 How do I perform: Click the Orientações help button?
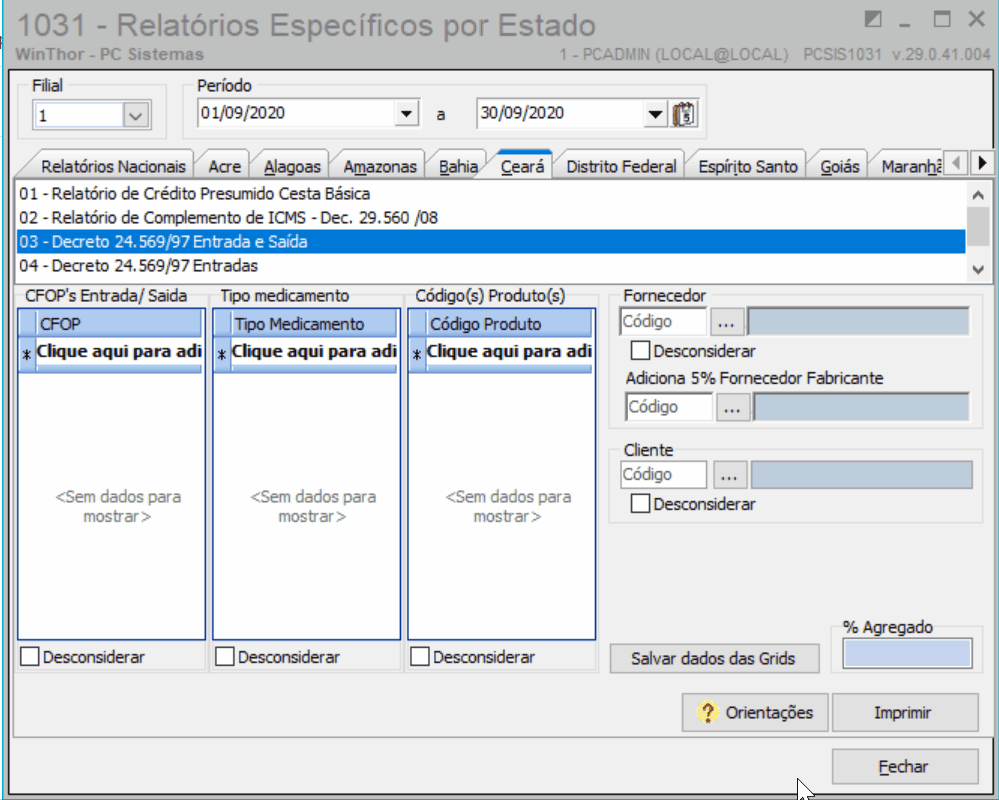coord(755,713)
